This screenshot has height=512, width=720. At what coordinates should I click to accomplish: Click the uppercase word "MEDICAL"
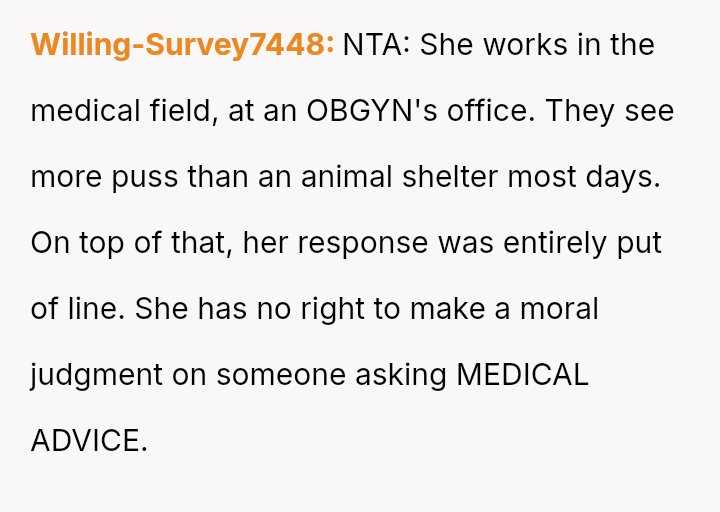click(x=522, y=375)
